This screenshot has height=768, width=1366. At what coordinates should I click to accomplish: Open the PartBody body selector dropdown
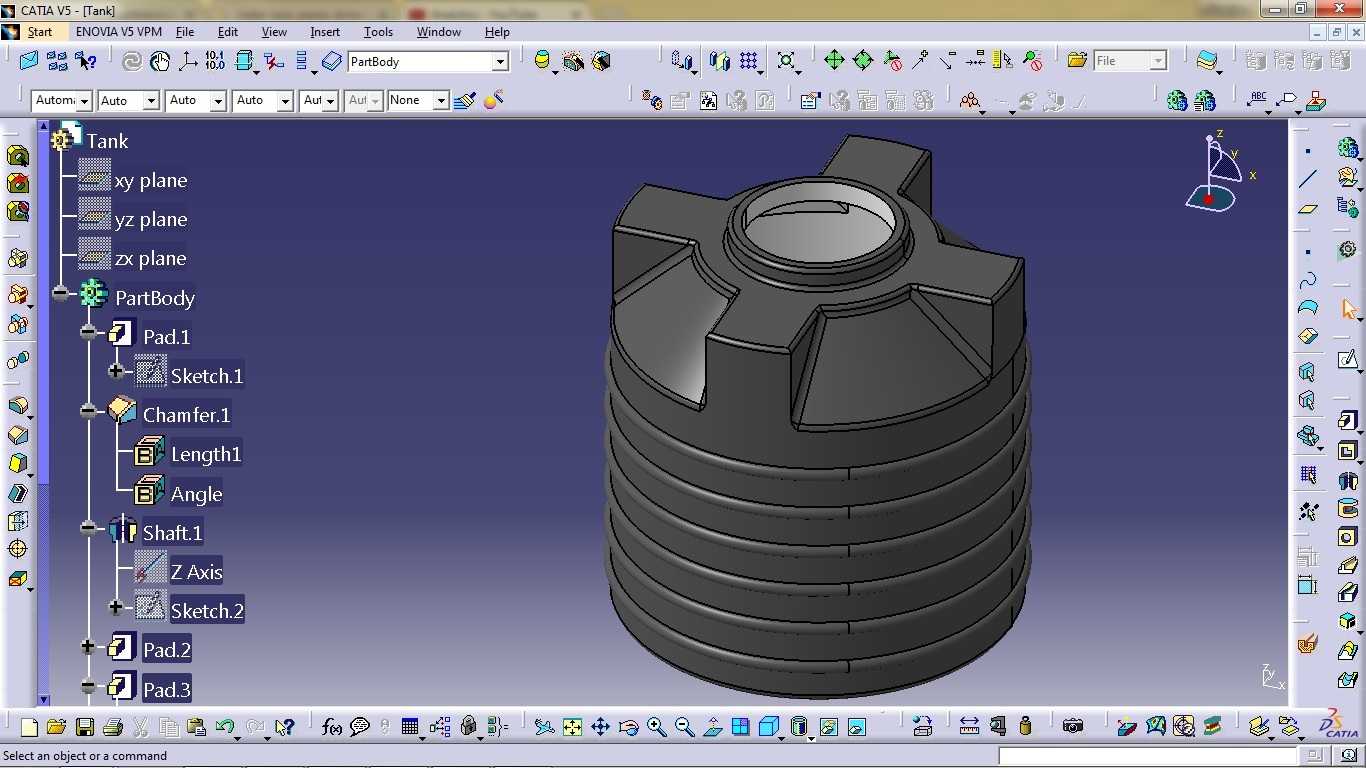pyautogui.click(x=500, y=62)
